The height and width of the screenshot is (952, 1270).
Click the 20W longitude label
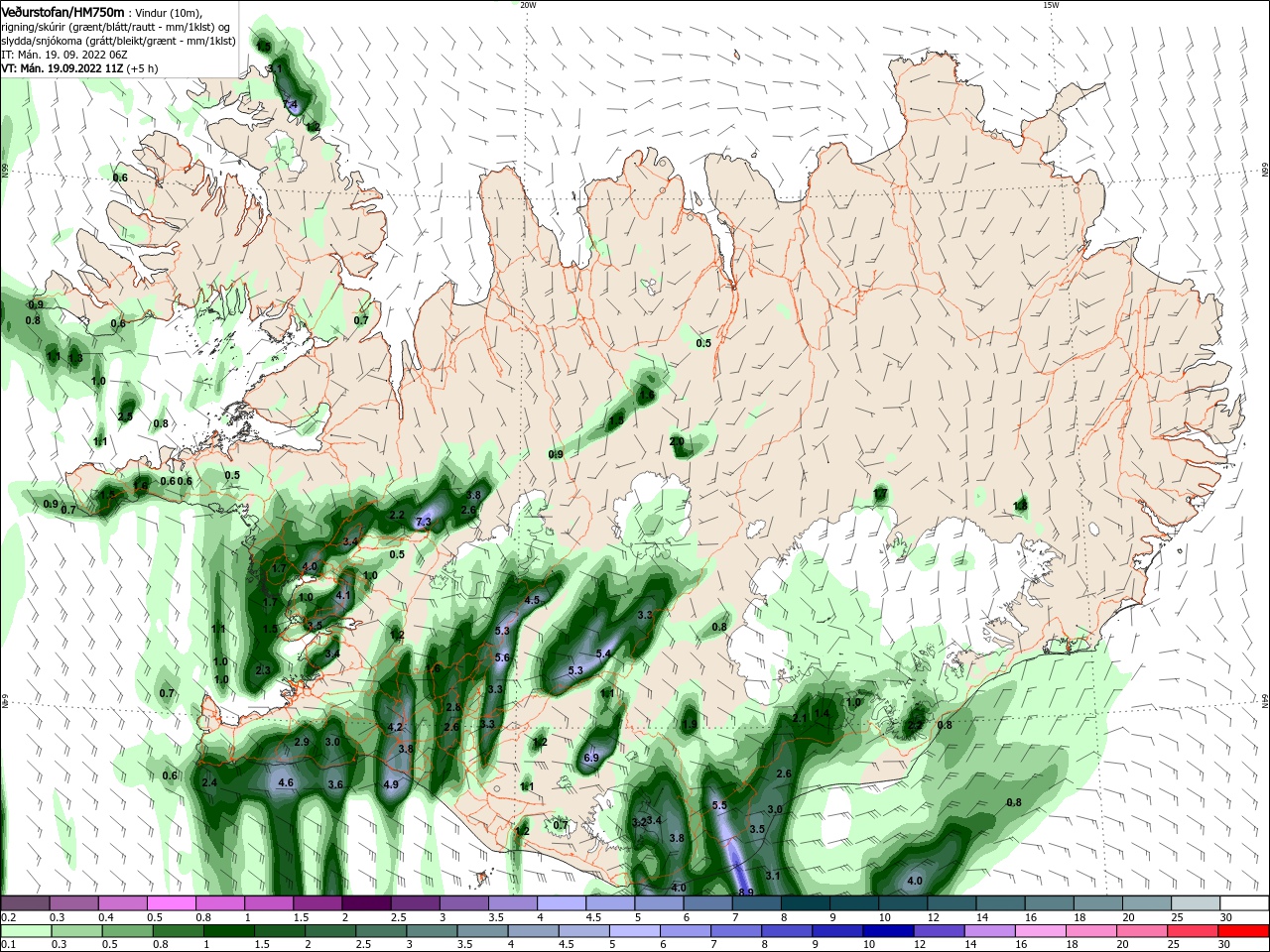pos(528,5)
